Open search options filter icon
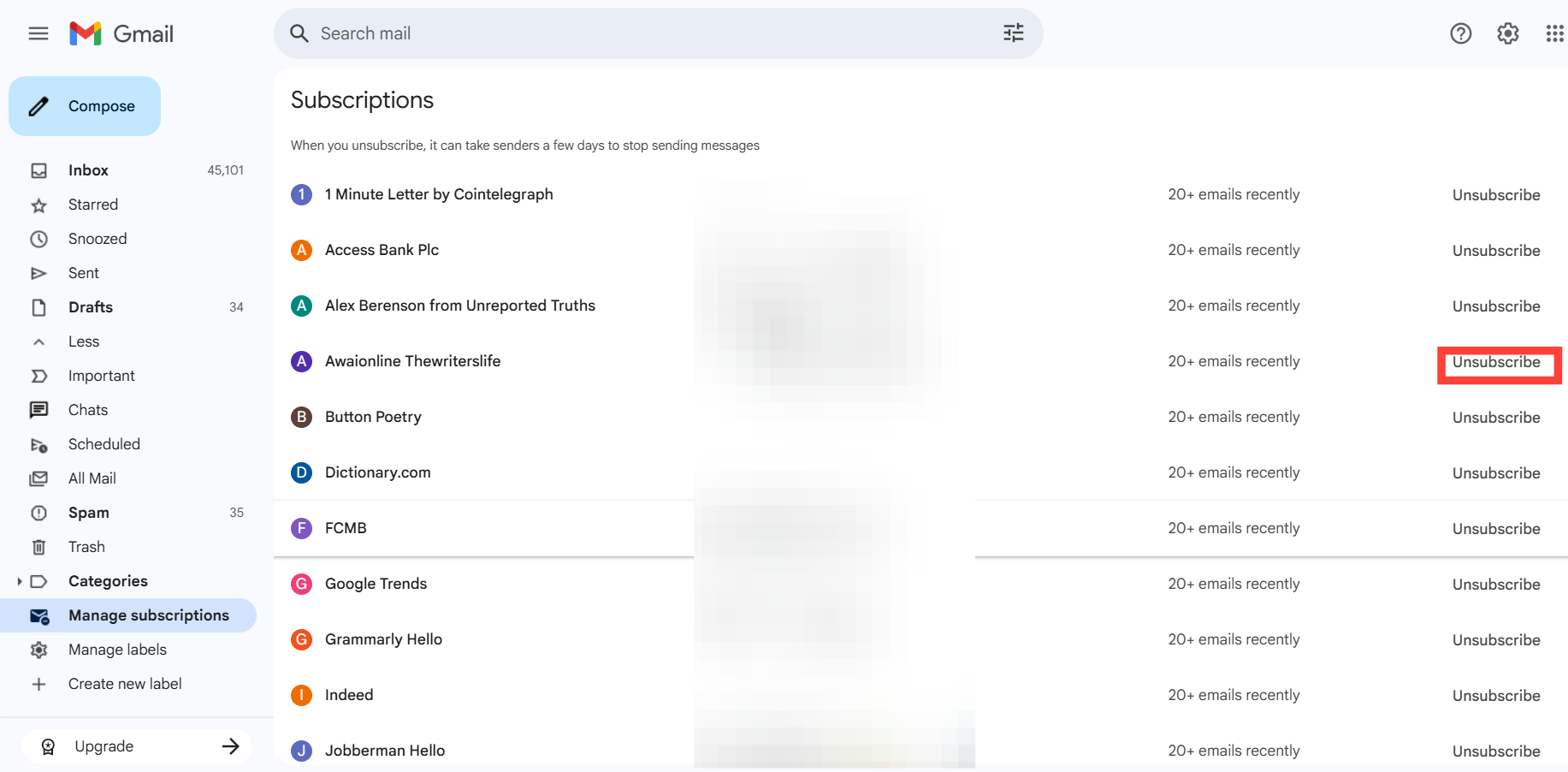 tap(1014, 33)
